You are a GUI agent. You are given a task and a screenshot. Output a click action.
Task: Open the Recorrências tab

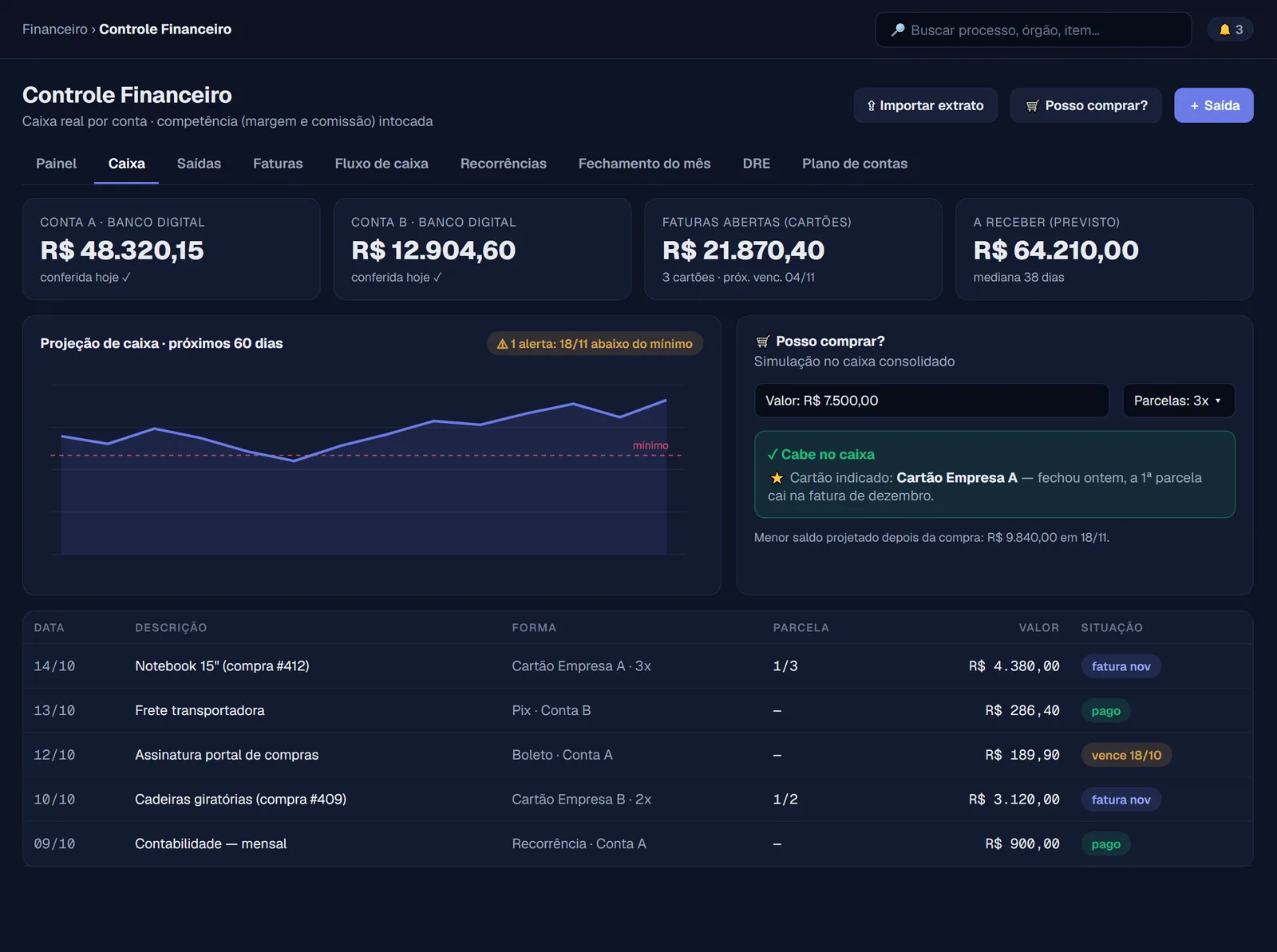[504, 164]
